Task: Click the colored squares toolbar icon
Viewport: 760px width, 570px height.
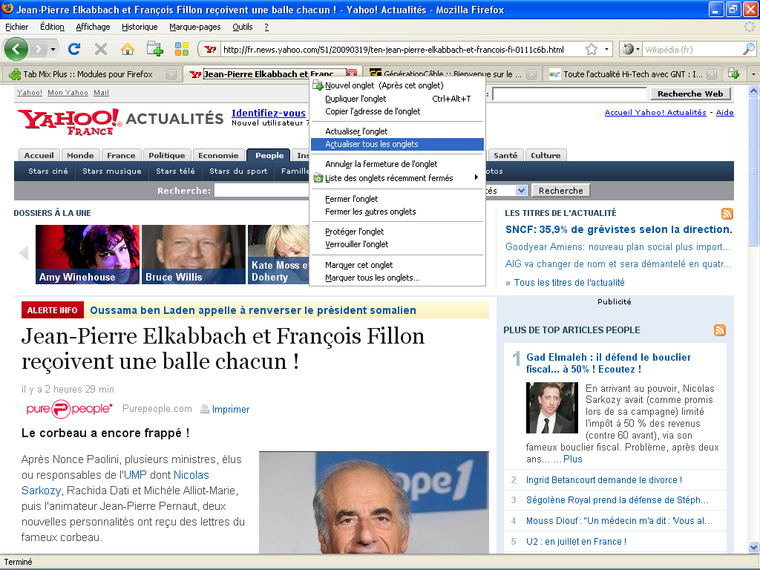Action: click(182, 49)
